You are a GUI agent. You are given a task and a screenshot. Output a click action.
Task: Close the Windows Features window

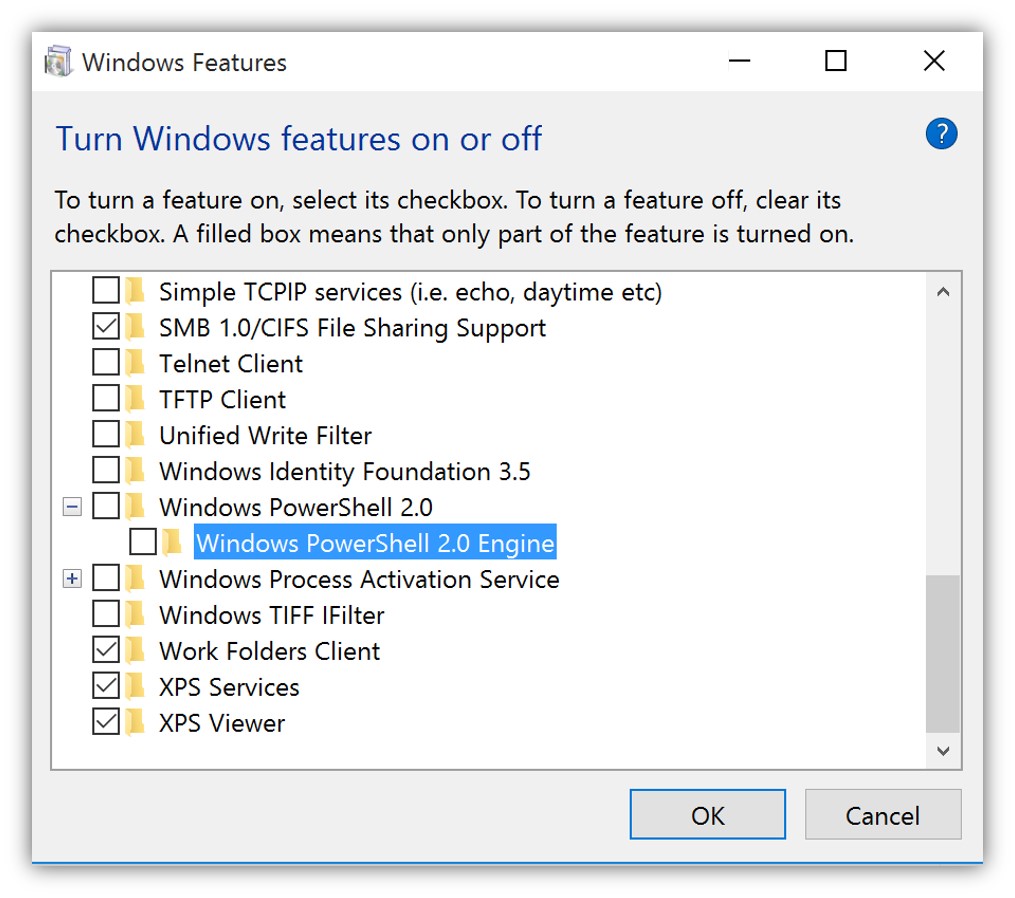(934, 61)
